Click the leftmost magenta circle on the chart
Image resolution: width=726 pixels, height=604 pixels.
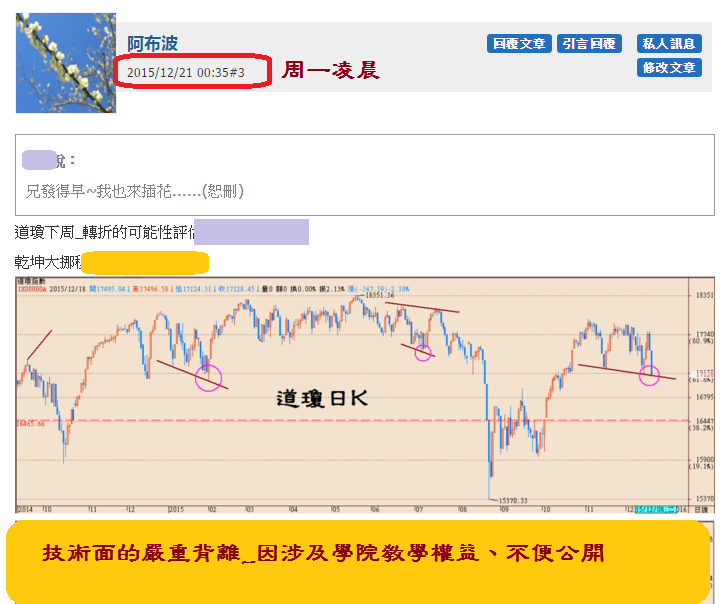[208, 377]
